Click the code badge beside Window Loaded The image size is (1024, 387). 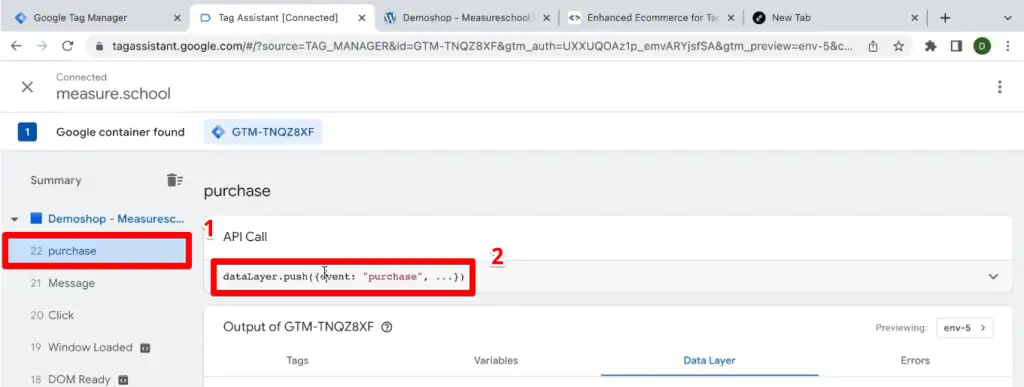(145, 348)
